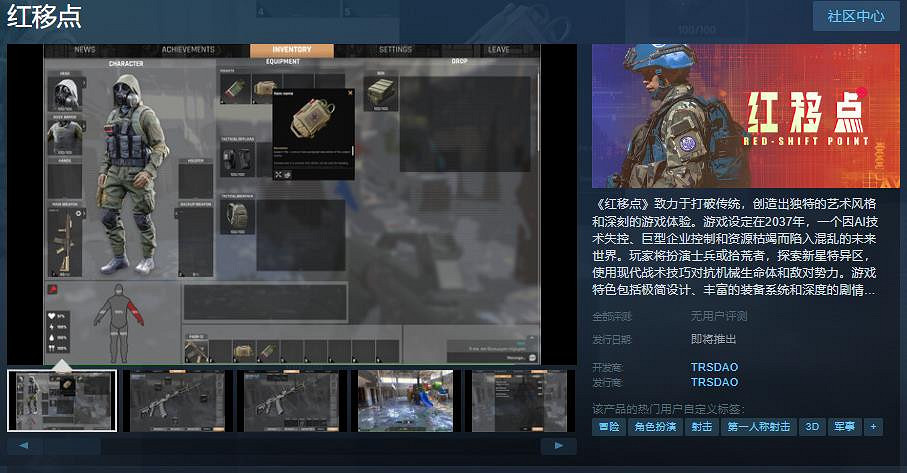Click the Red-Shift Point header banner image
Screen dimensions: 907x473
coord(745,115)
